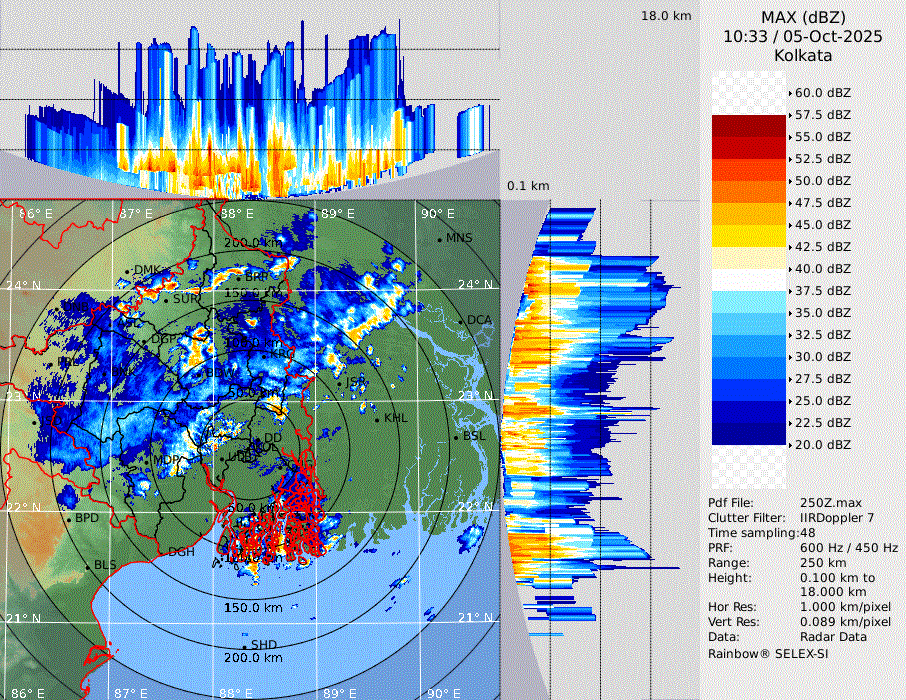Pick the darkest blue swatch above 20.0 dBZ
906x700 pixels.
[750, 434]
